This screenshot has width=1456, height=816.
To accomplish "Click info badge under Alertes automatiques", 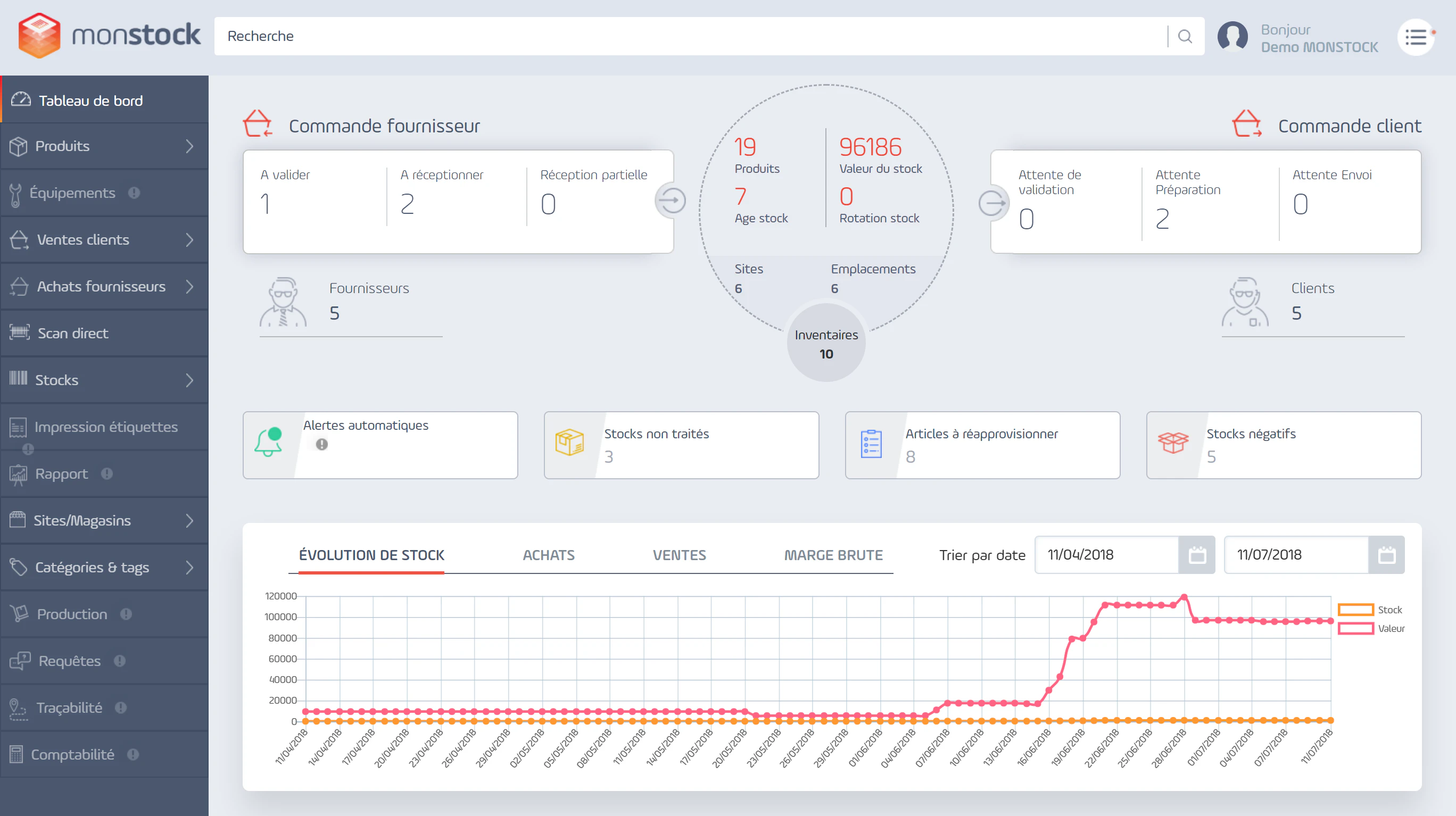I will [321, 445].
